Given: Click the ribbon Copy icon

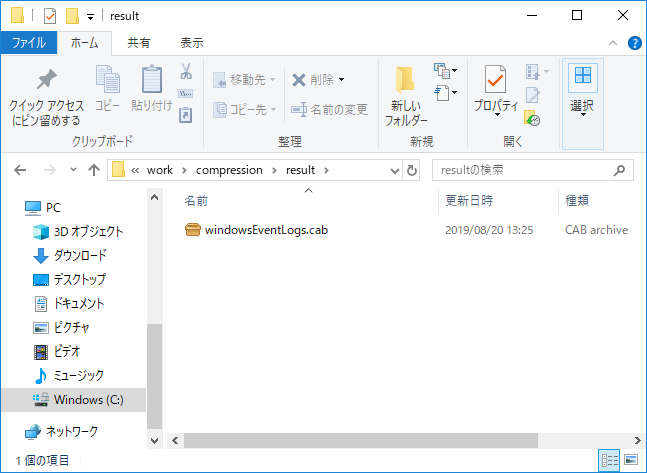Looking at the screenshot, I should (x=108, y=78).
